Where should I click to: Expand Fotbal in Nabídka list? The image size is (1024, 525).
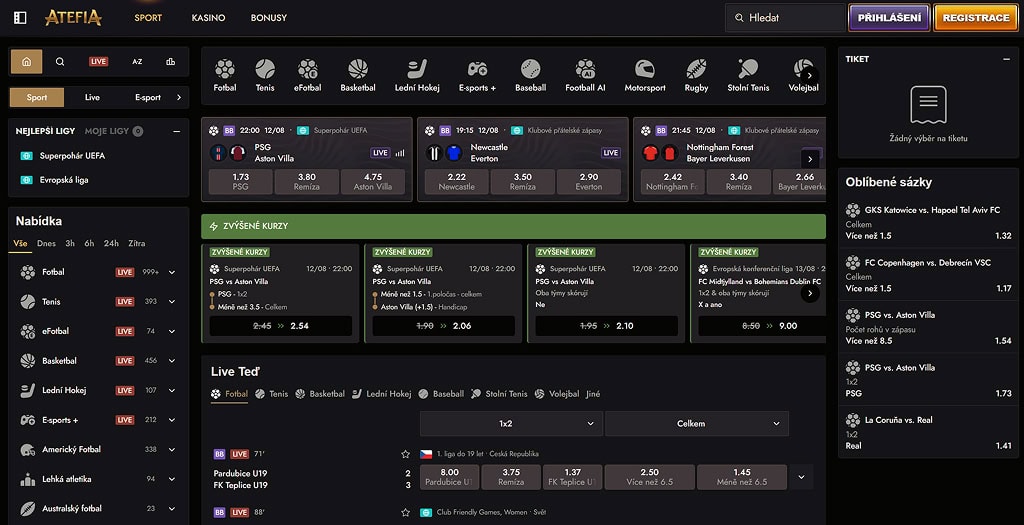pos(172,272)
